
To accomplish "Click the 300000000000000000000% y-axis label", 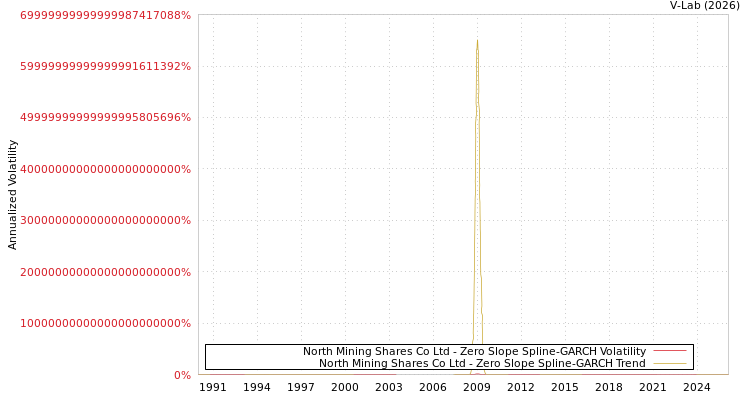I will [x=105, y=221].
